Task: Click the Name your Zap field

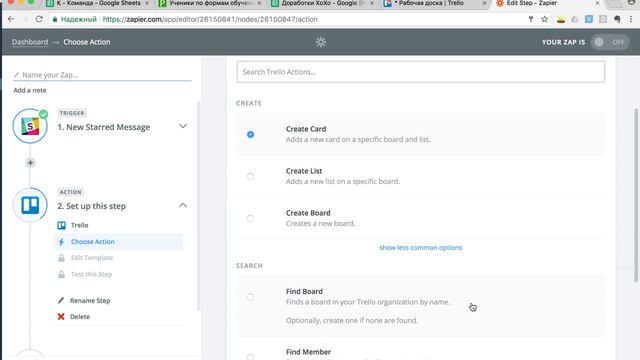Action: (x=102, y=75)
